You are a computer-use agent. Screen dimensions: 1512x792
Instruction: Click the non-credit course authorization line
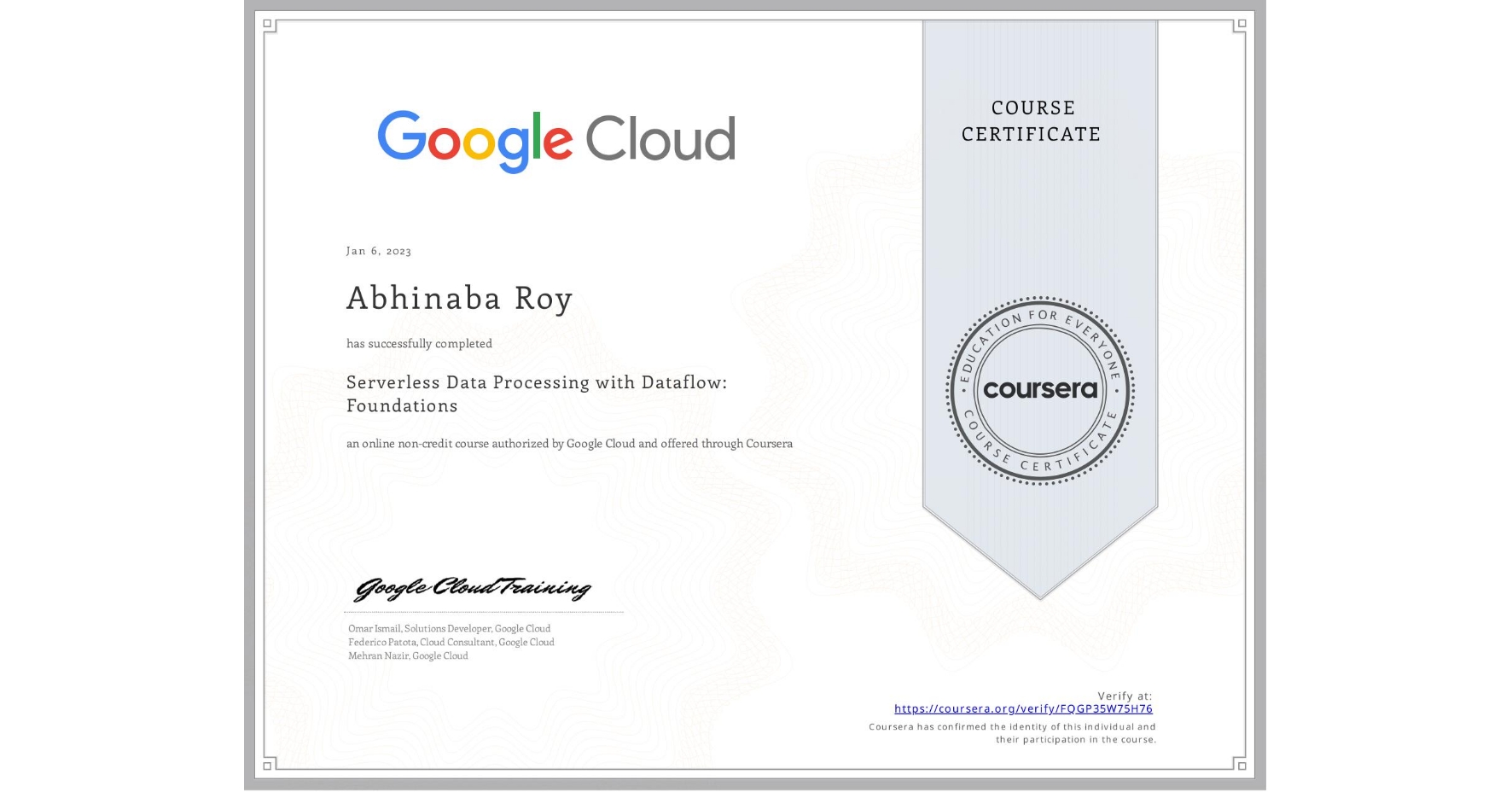pyautogui.click(x=569, y=444)
